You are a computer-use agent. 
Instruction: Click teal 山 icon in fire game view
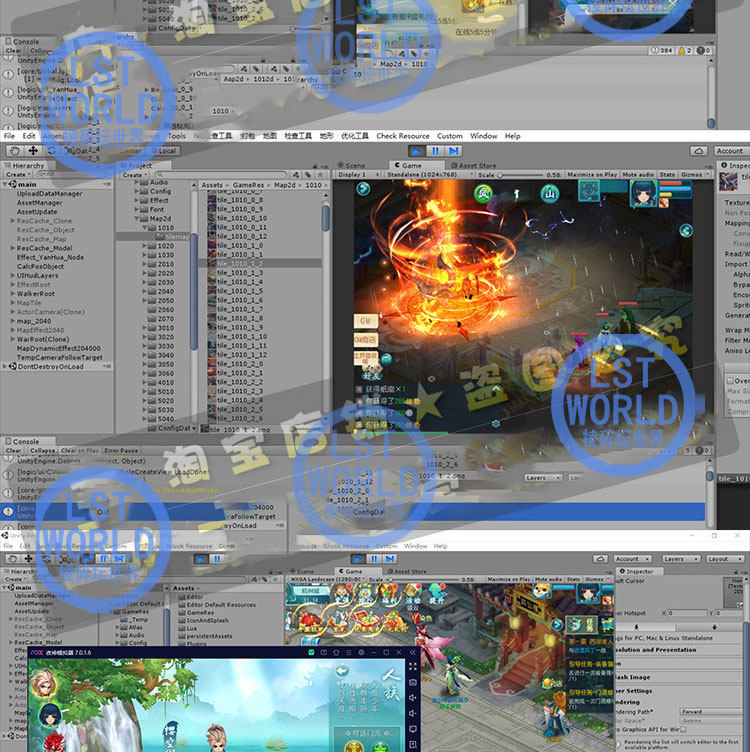pos(550,194)
